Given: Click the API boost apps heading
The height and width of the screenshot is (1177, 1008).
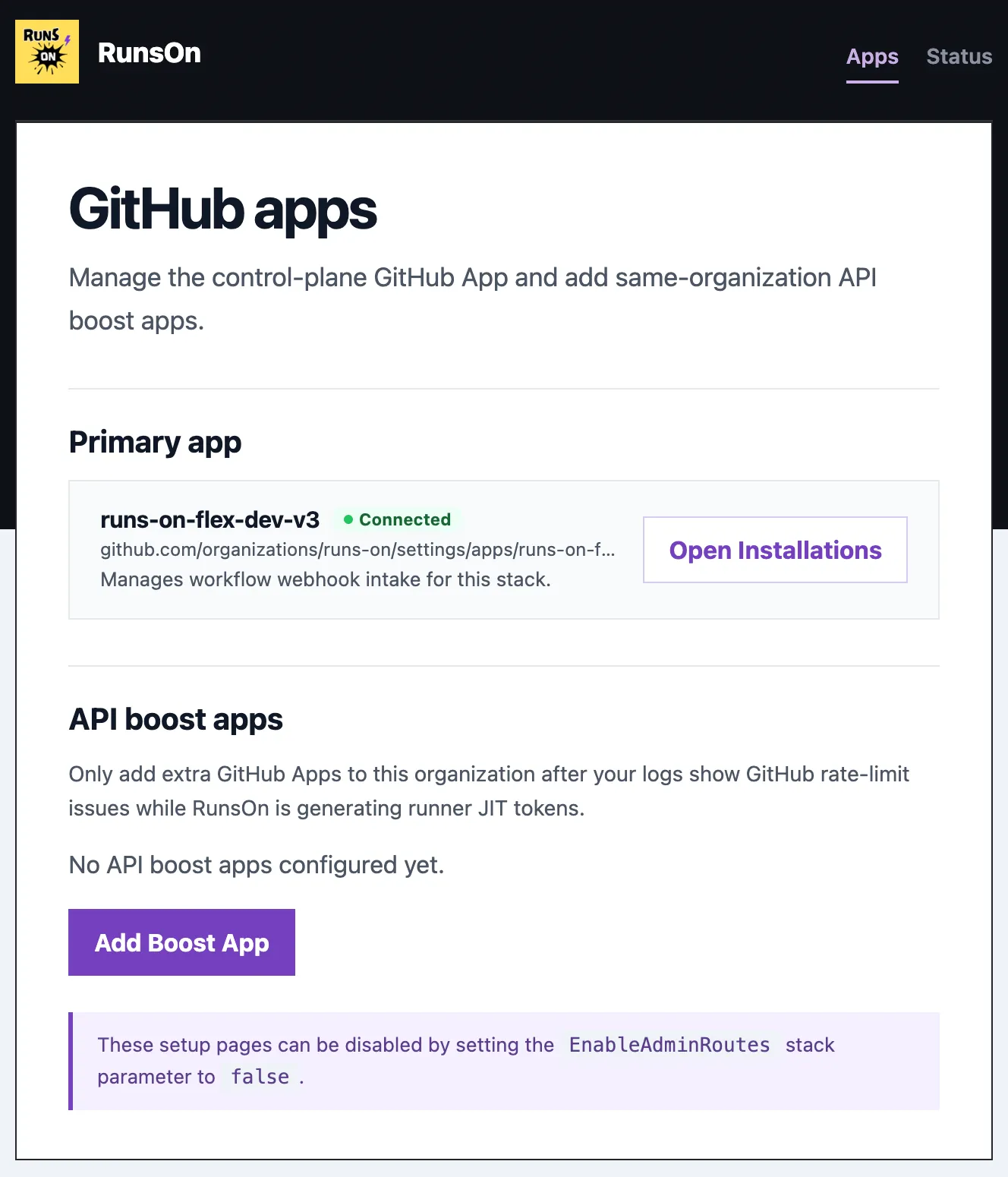Looking at the screenshot, I should (x=175, y=719).
